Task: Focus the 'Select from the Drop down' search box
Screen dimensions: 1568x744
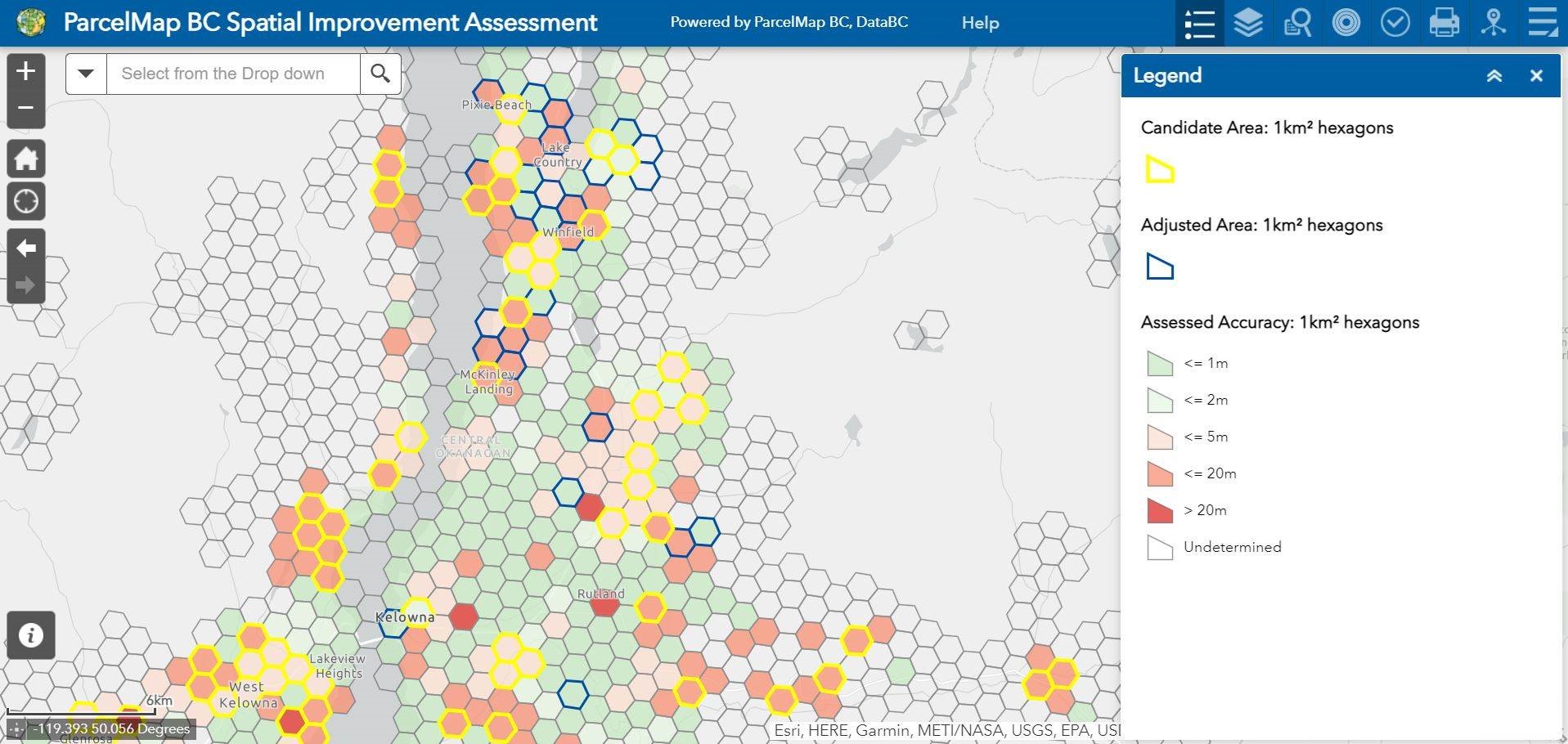Action: coord(233,74)
